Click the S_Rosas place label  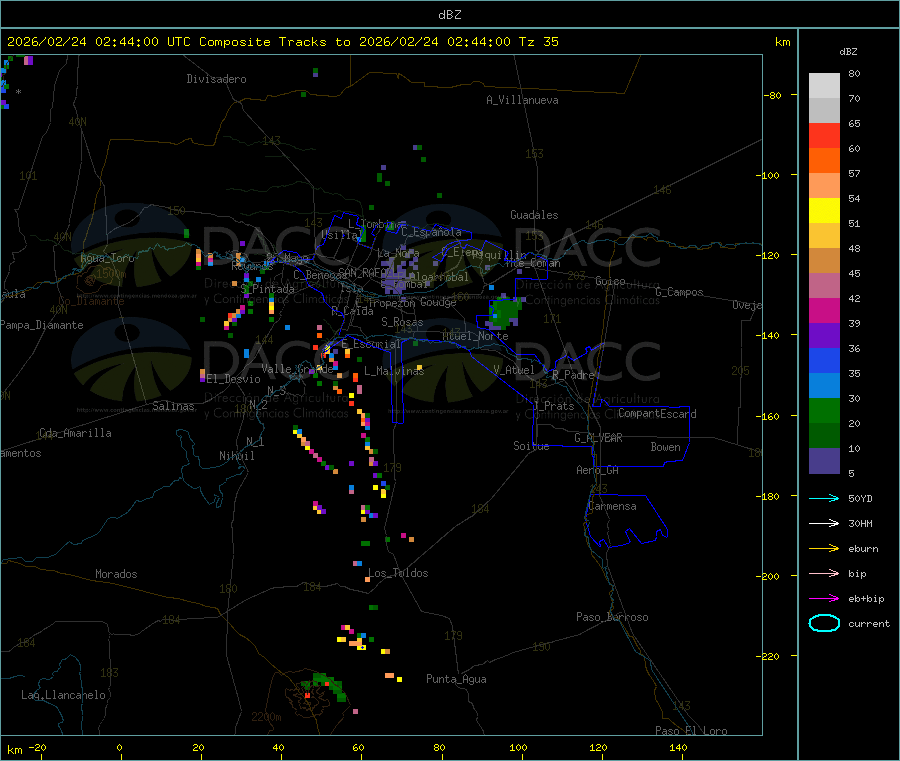coord(402,322)
